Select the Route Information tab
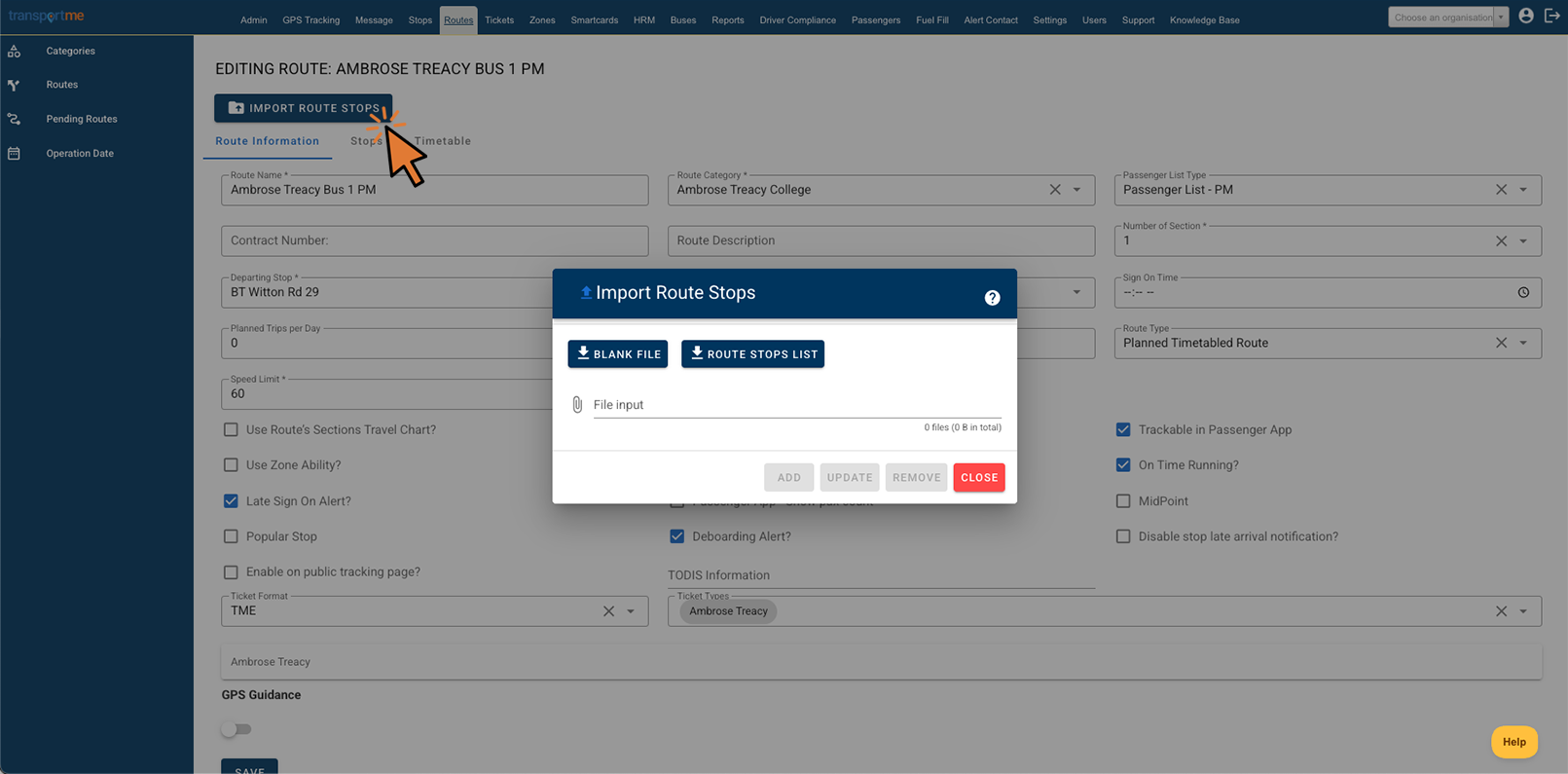The image size is (1568, 774). (268, 141)
